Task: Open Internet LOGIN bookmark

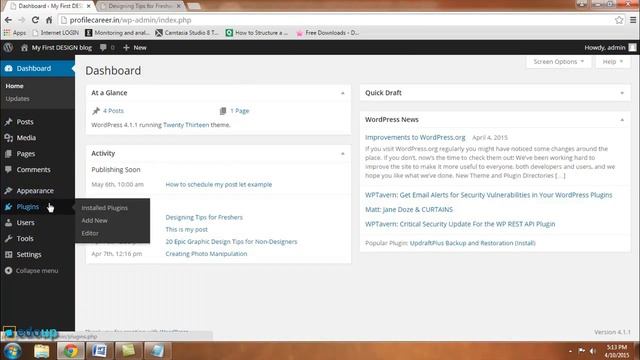Action: click(x=56, y=33)
